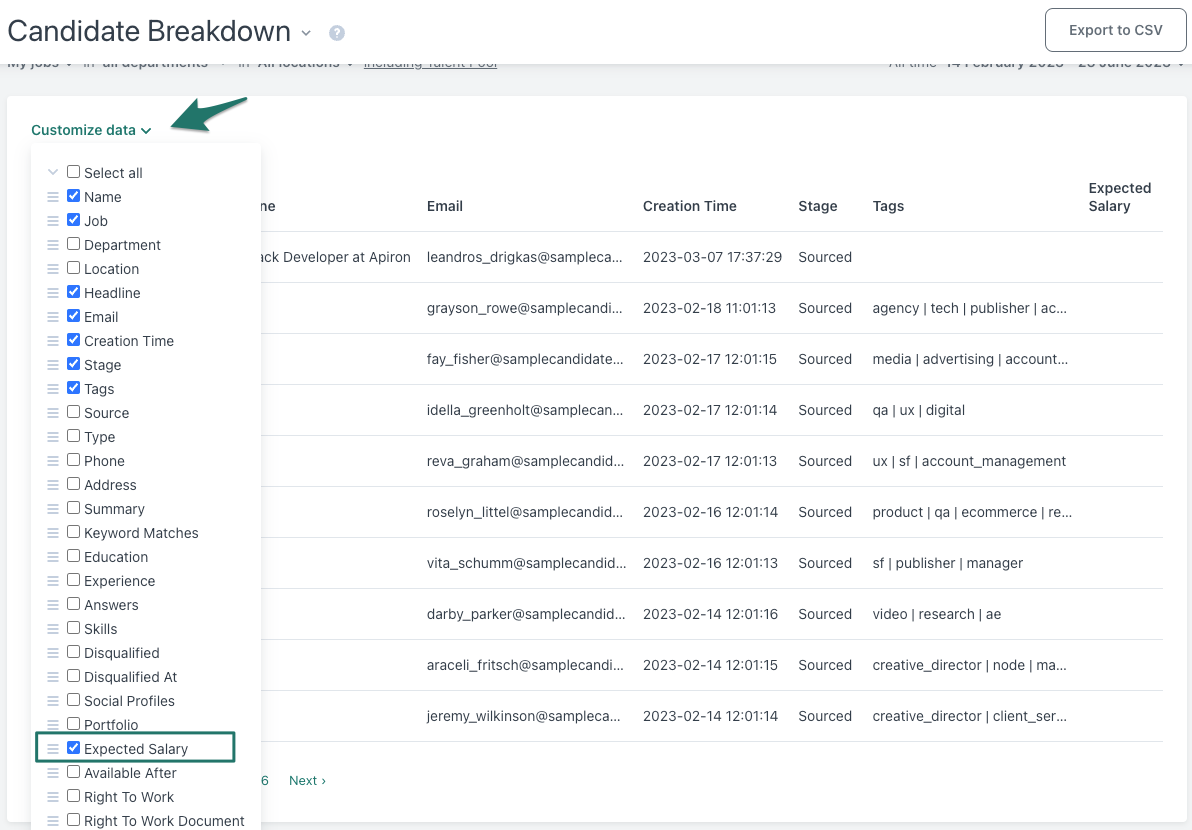The width and height of the screenshot is (1192, 830).
Task: Click the drag handle beside Type
Action: pyautogui.click(x=53, y=437)
